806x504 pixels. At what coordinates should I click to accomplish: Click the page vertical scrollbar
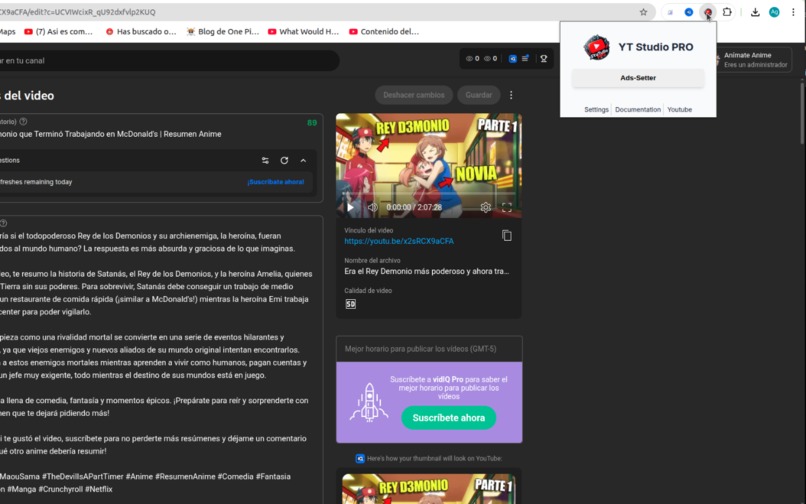tap(802, 113)
